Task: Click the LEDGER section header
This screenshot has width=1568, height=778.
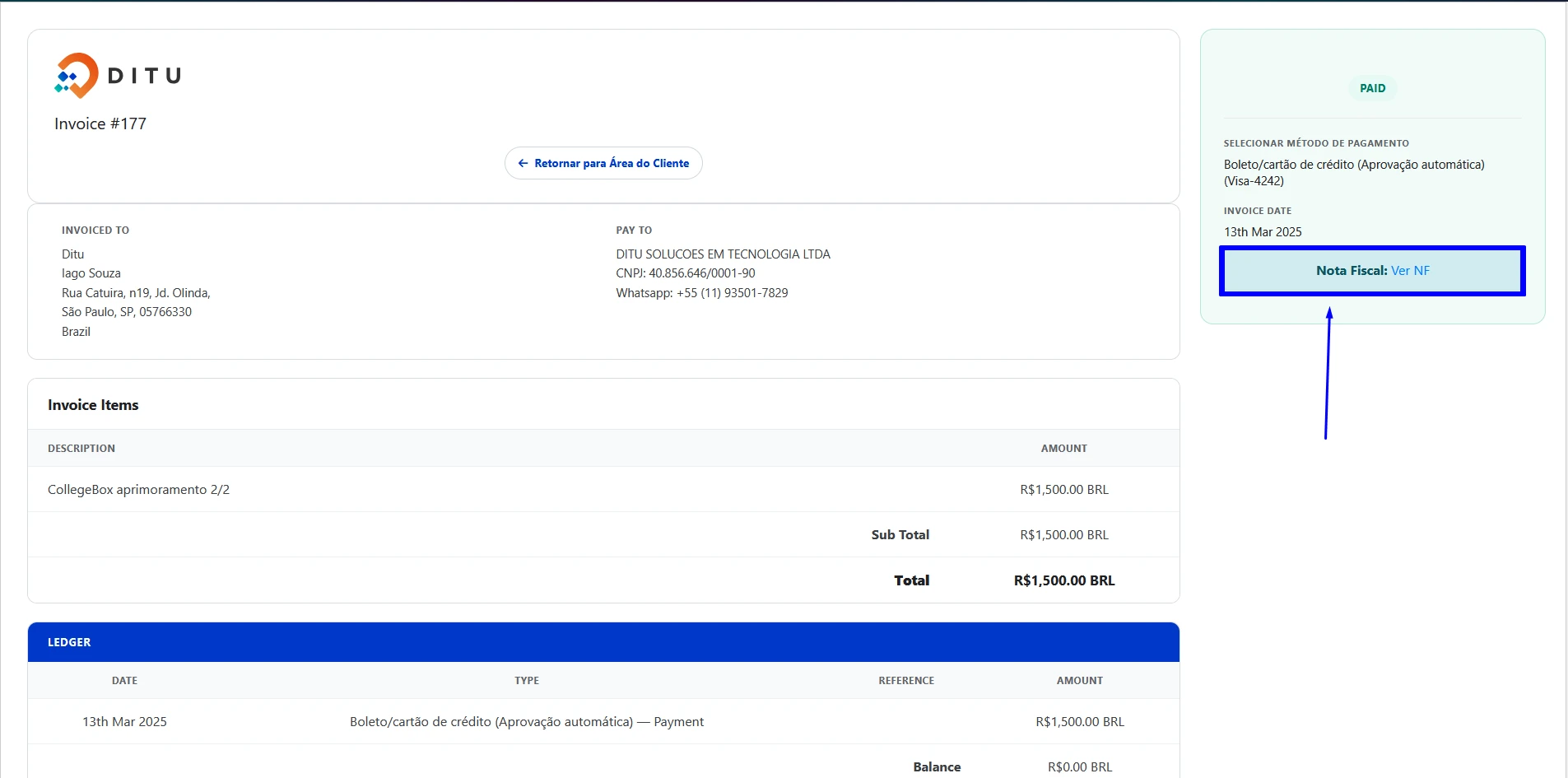Action: pos(603,642)
